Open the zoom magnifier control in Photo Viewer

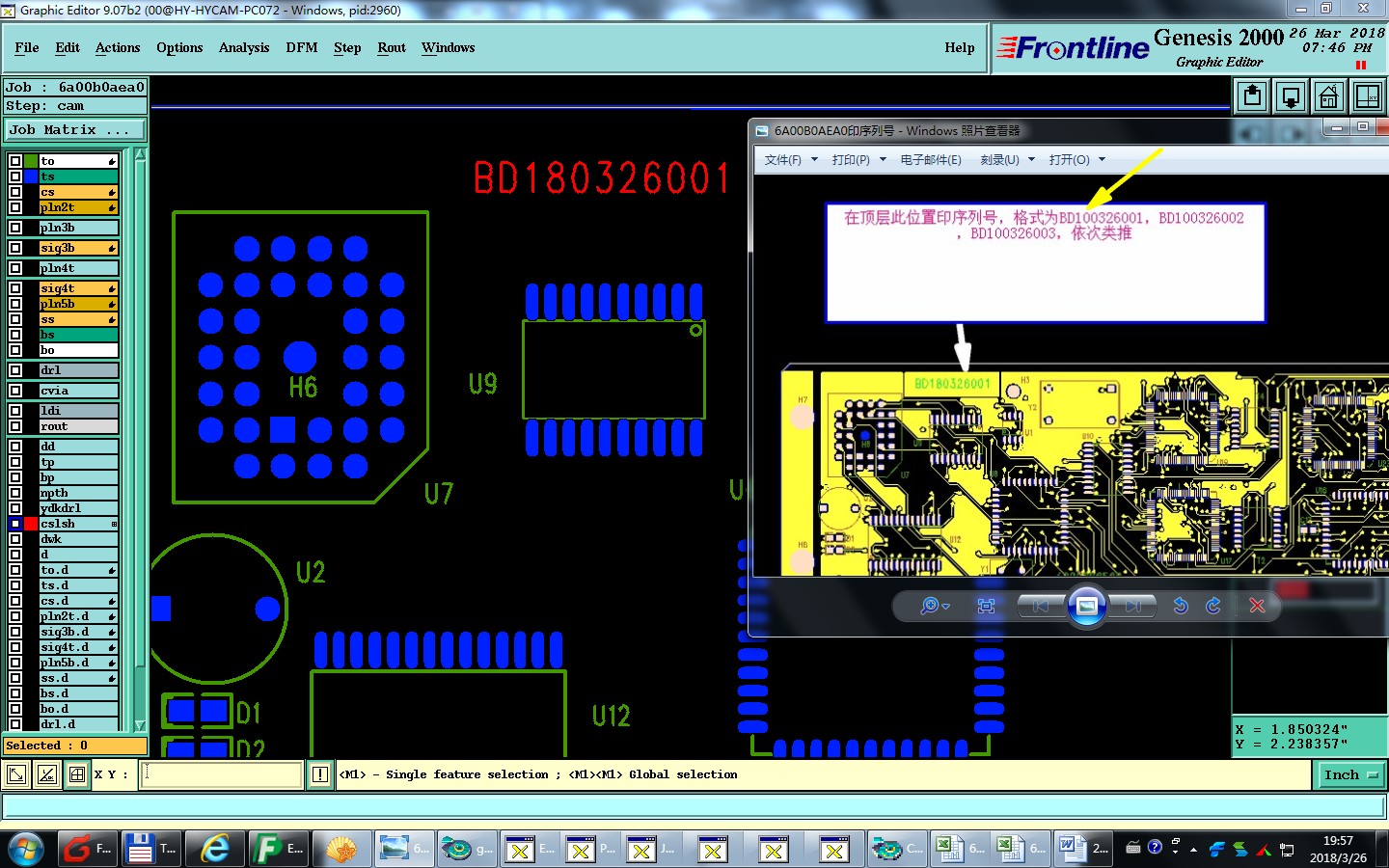934,606
